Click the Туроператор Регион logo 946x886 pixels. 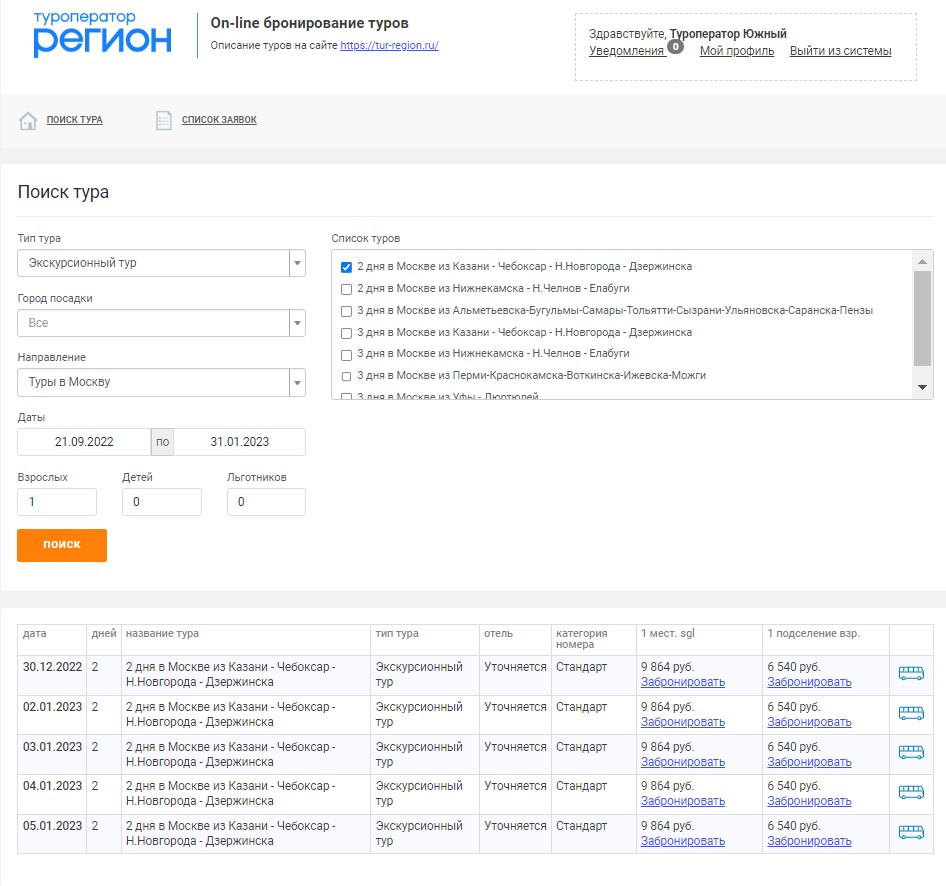102,35
